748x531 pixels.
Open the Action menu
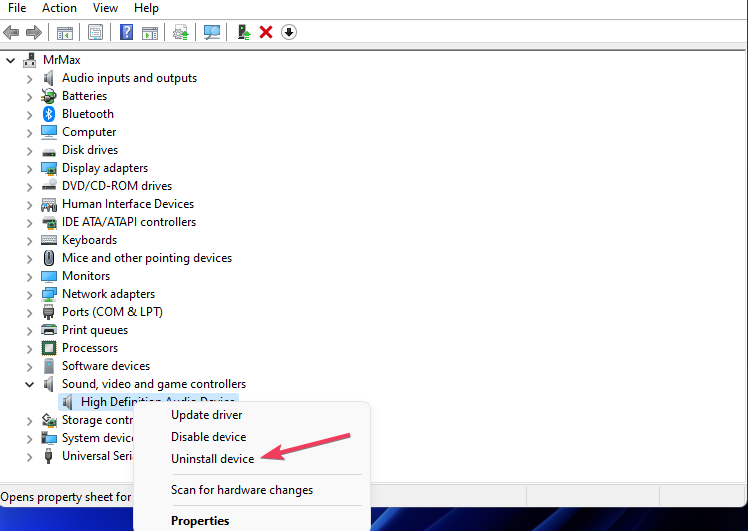(59, 8)
